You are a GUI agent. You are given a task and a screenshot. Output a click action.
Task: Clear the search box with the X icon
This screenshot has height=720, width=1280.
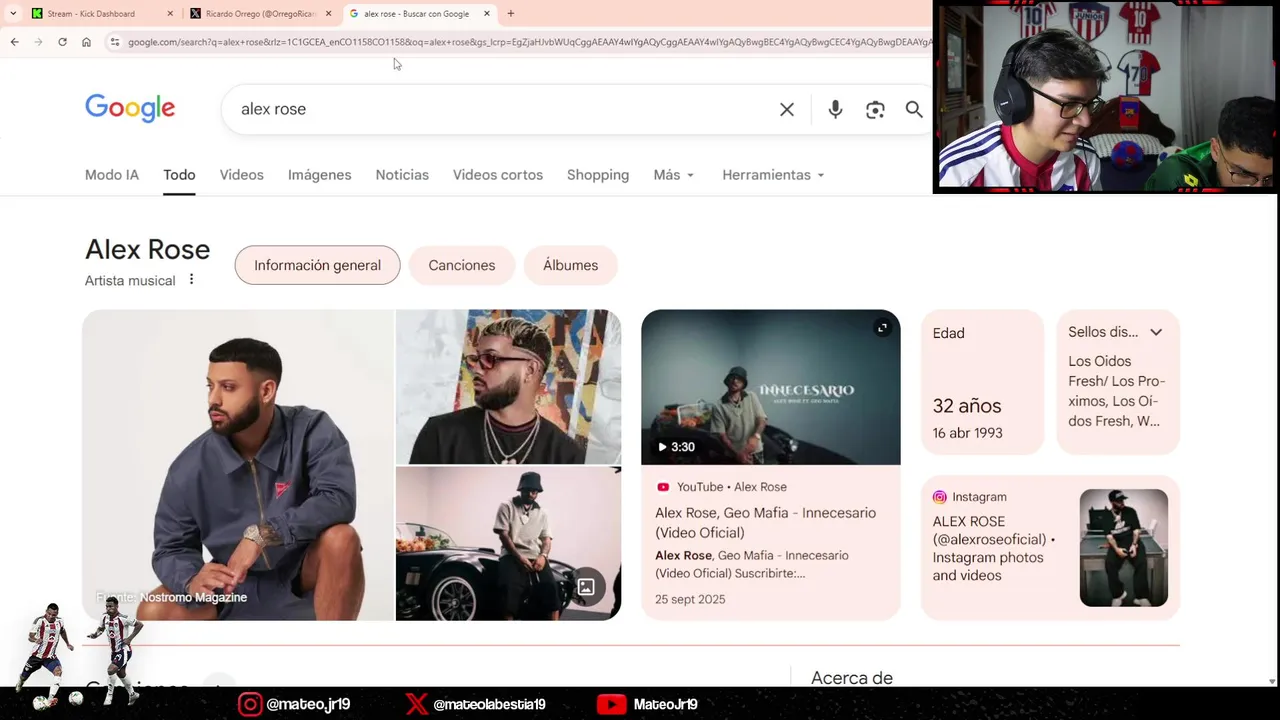tap(787, 110)
